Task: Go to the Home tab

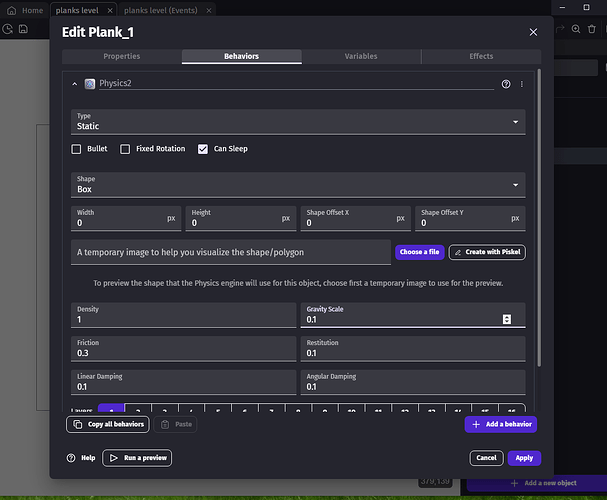Action: (x=25, y=10)
